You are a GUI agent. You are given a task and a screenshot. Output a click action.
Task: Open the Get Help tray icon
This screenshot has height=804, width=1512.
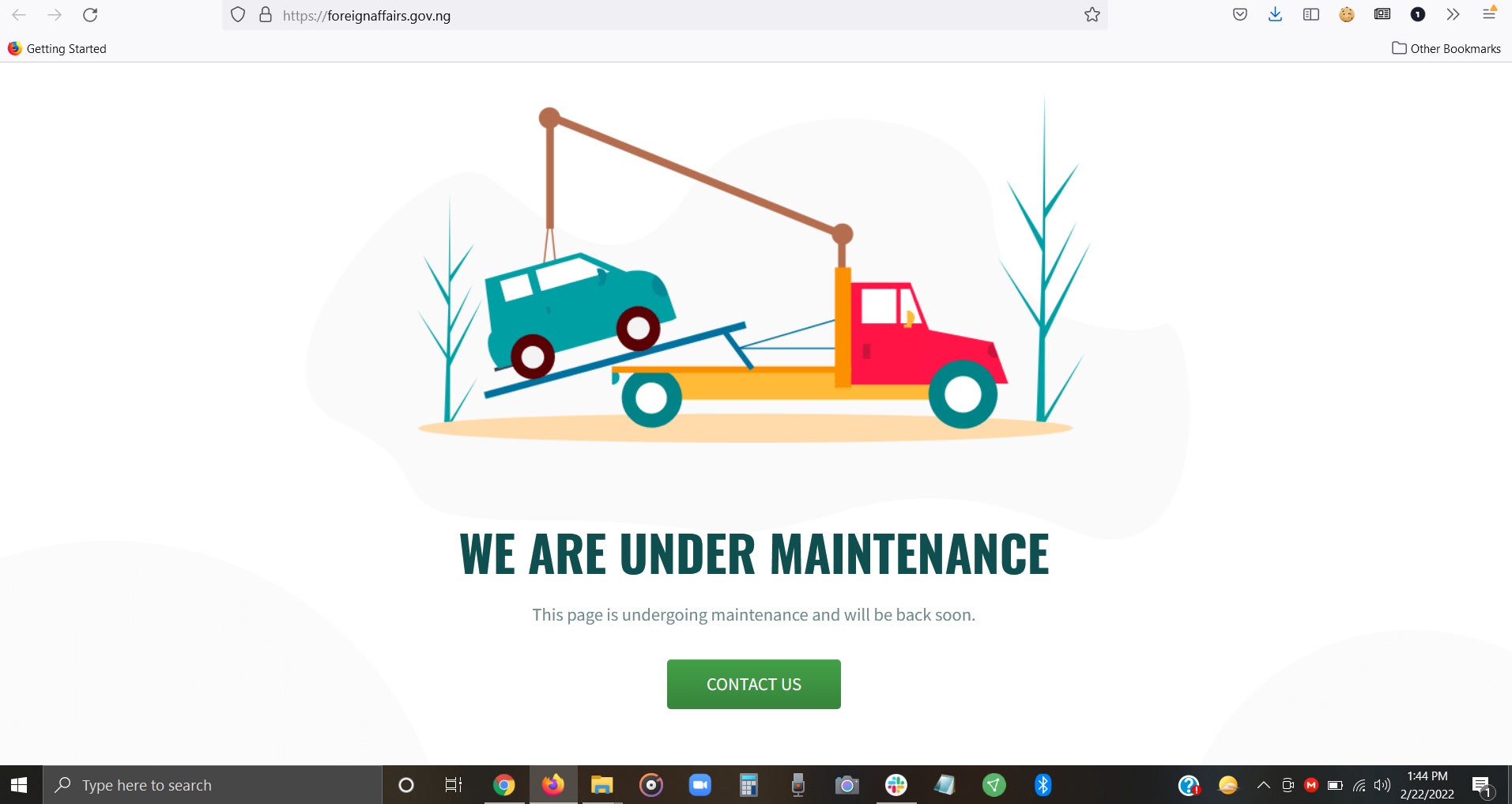1189,785
